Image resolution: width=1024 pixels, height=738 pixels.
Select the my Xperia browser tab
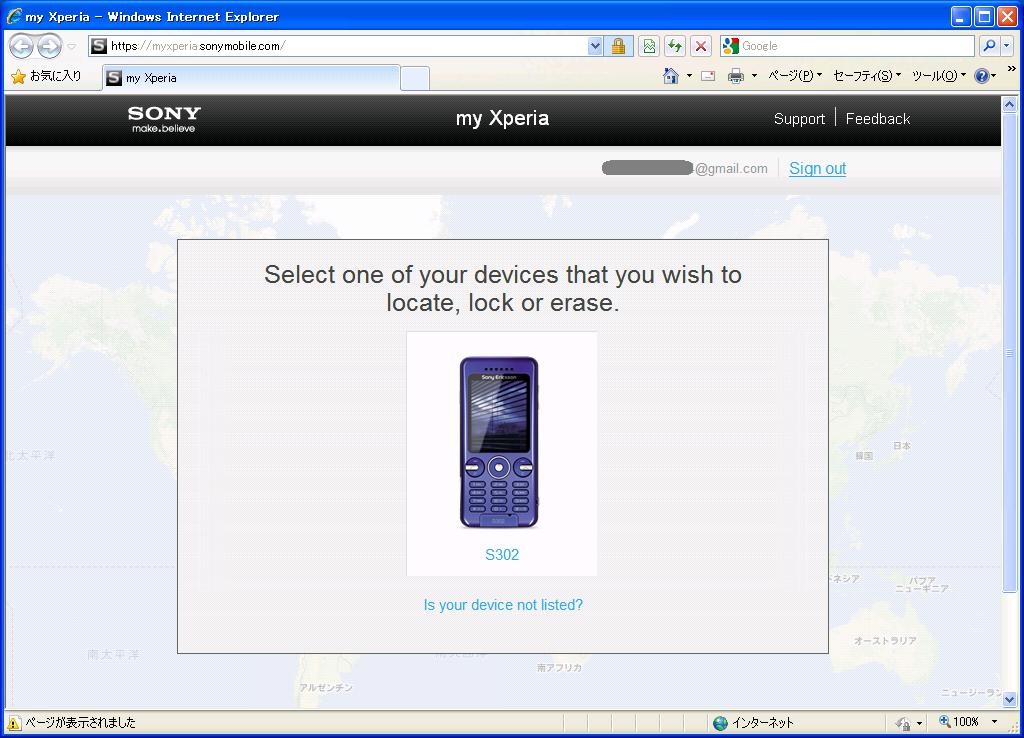tap(251, 78)
